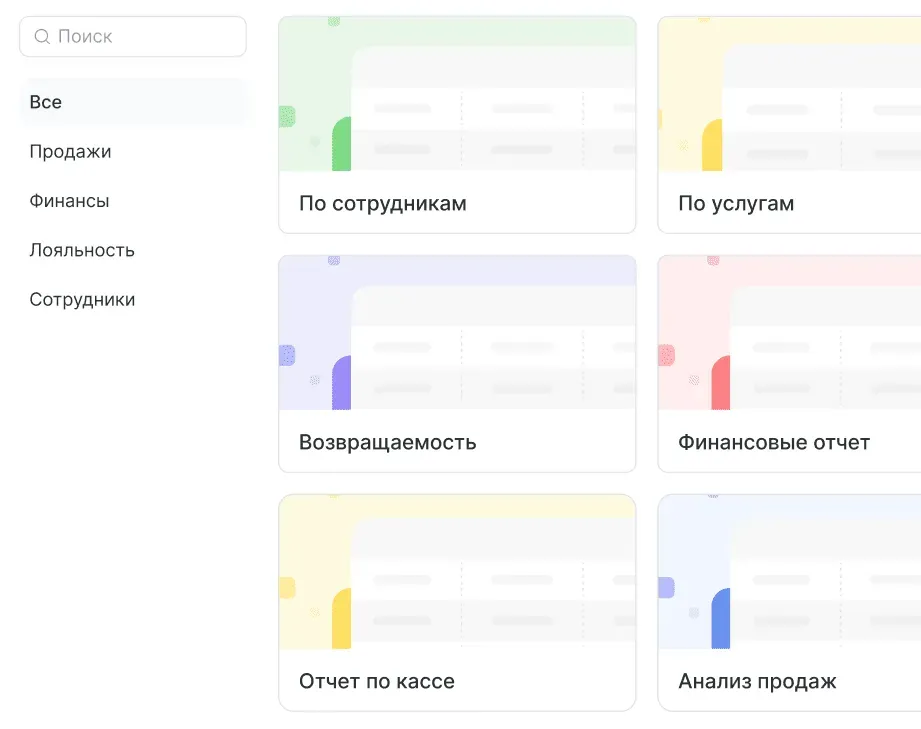Select the 'Все' category in sidebar

47,101
